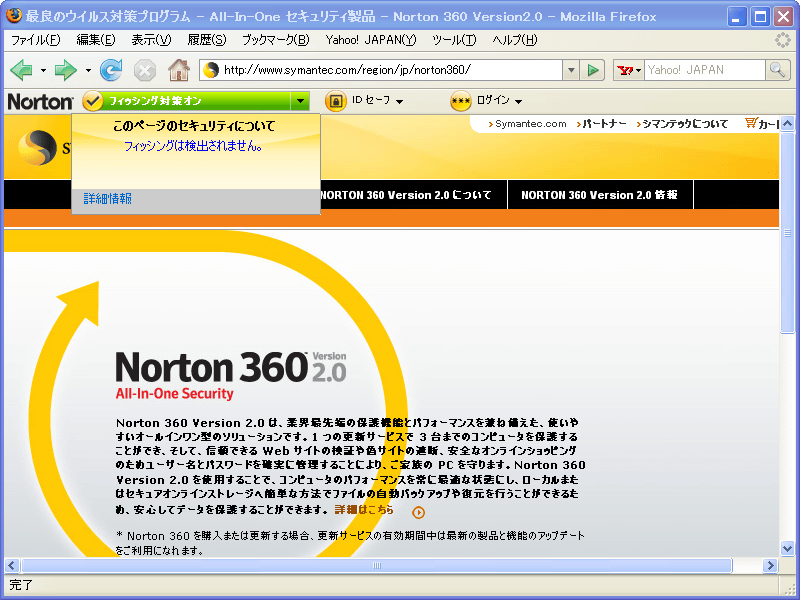800x600 pixels.
Task: Open the Back history dropdown arrow
Action: [43, 70]
